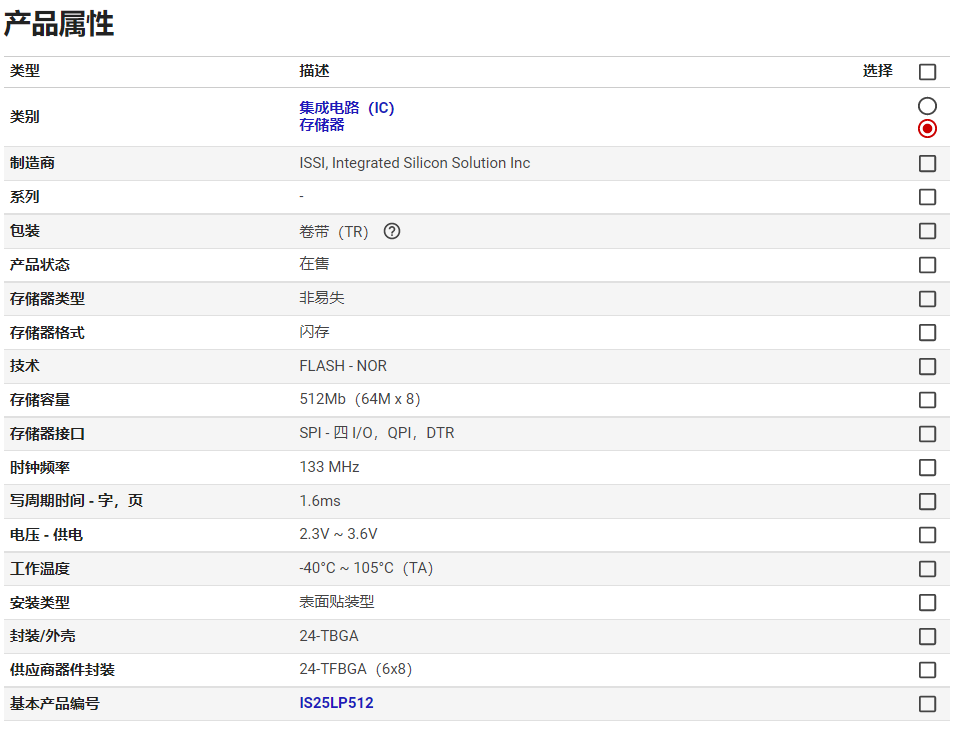This screenshot has width=969, height=733.
Task: Check the 制造商 ISSI checkbox
Action: click(927, 163)
